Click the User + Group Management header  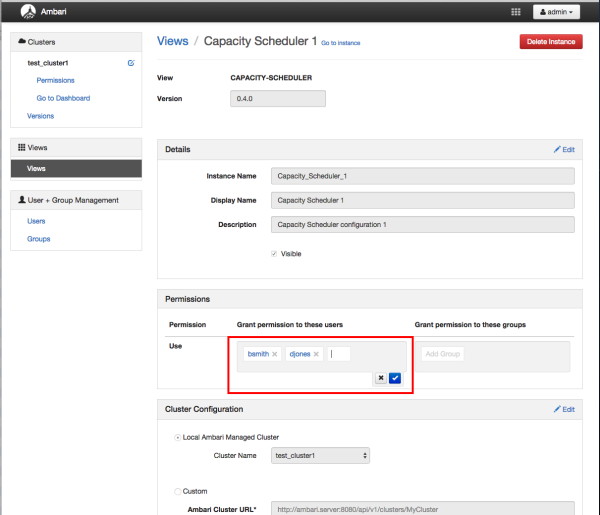point(76,200)
